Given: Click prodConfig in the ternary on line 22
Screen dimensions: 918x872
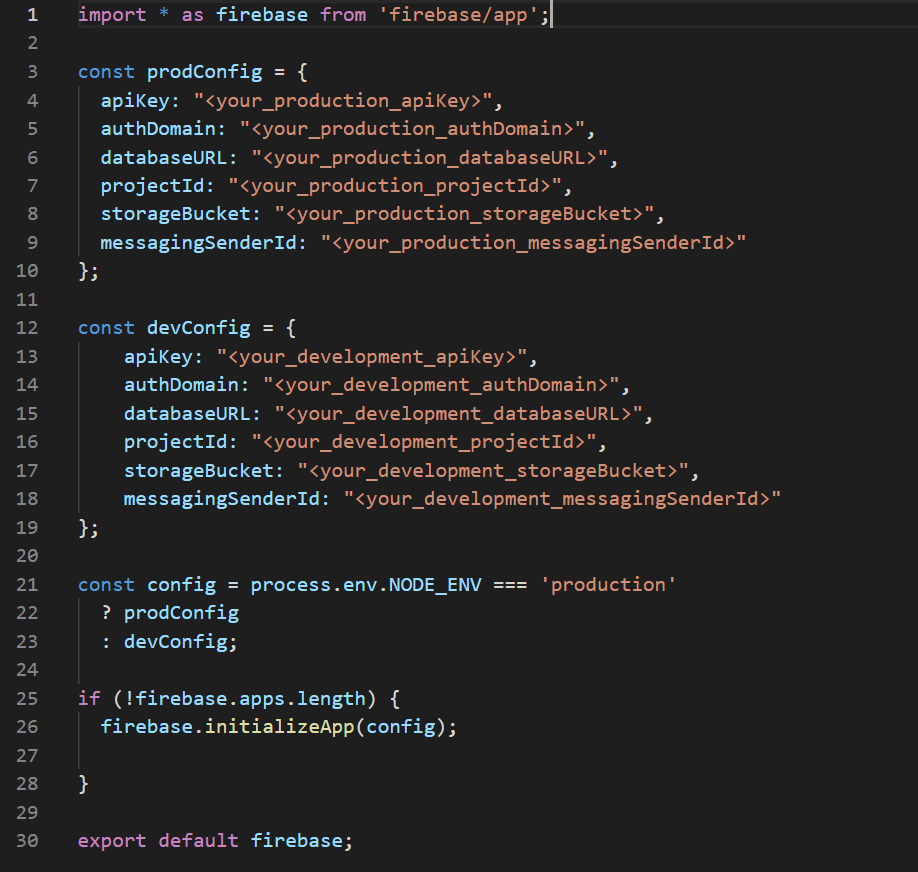Looking at the screenshot, I should coord(181,613).
